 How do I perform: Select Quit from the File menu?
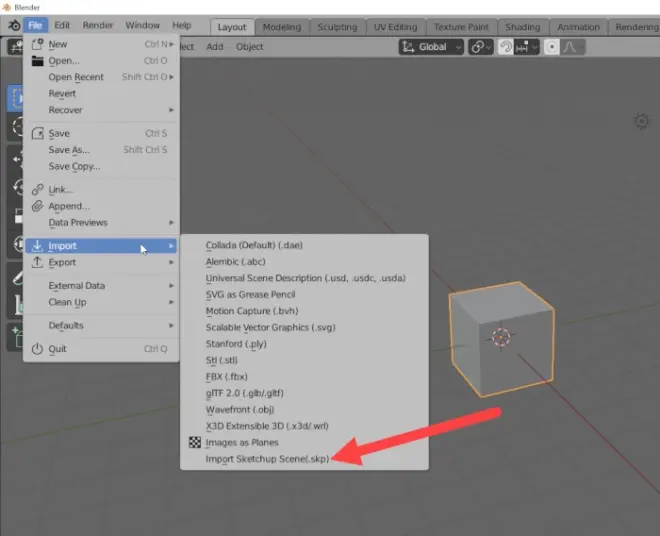[58, 349]
